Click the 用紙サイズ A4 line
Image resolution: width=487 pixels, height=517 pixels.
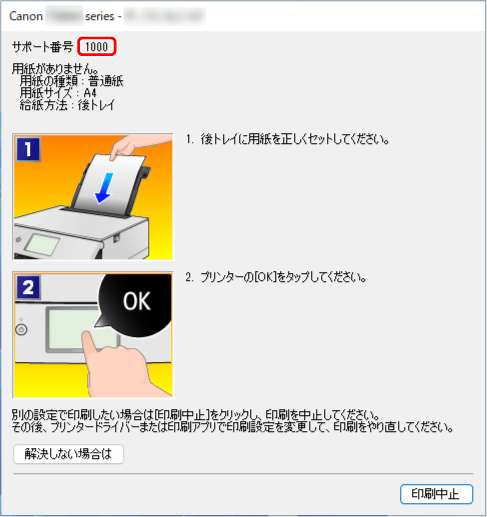(x=58, y=93)
